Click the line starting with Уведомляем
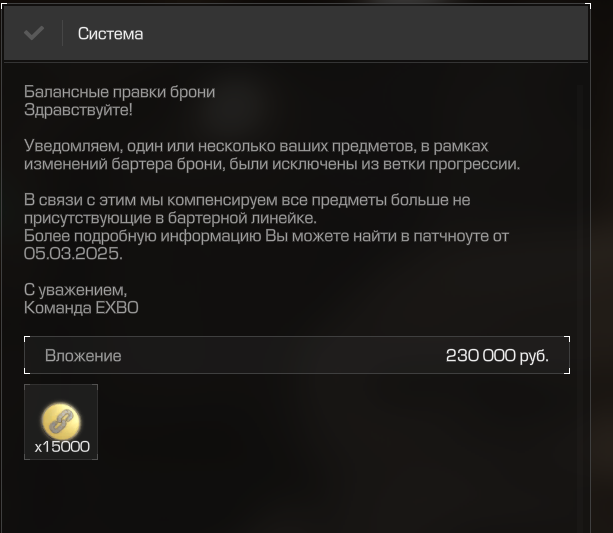The width and height of the screenshot is (613, 533). pos(256,146)
